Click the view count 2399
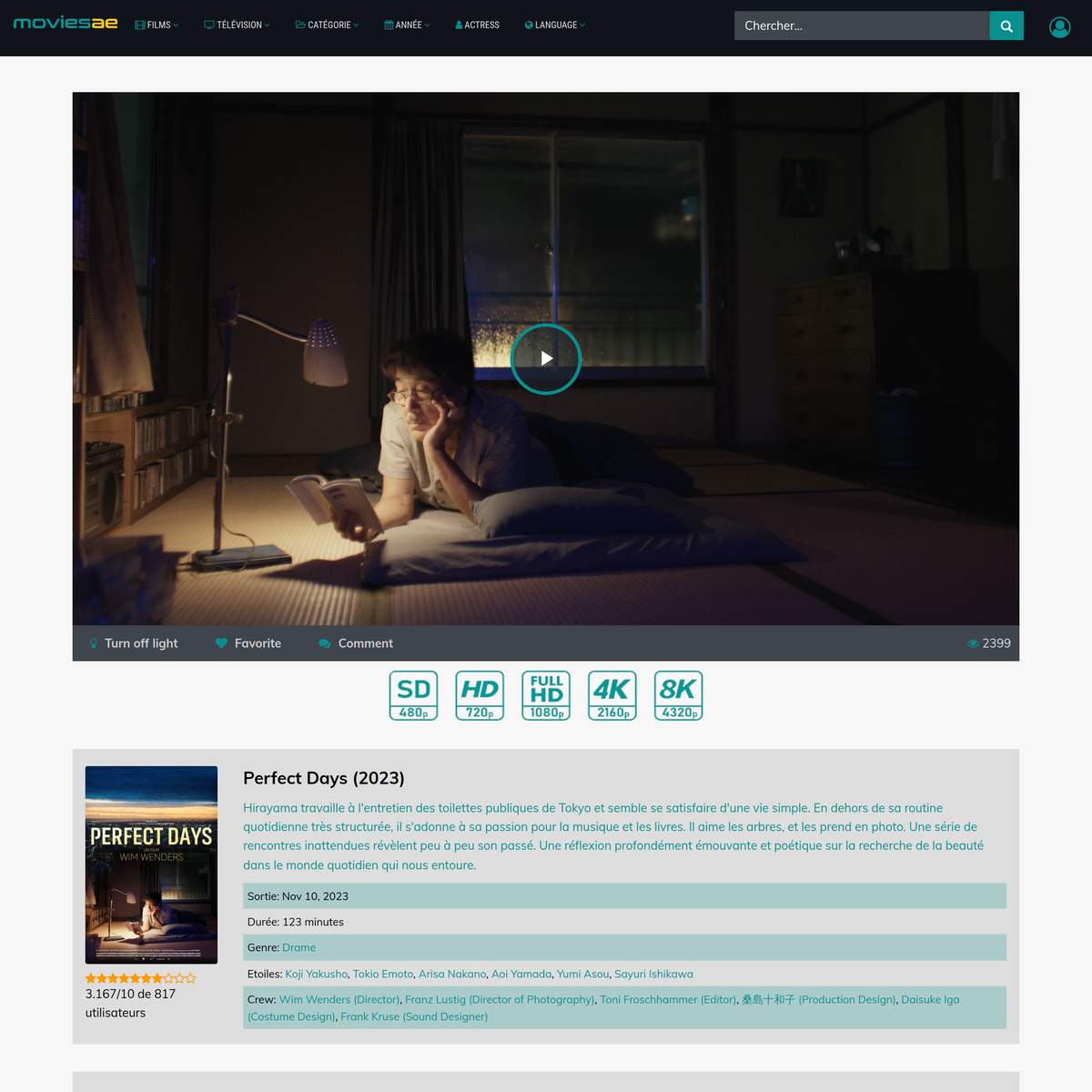Image resolution: width=1092 pixels, height=1092 pixels. coord(989,643)
